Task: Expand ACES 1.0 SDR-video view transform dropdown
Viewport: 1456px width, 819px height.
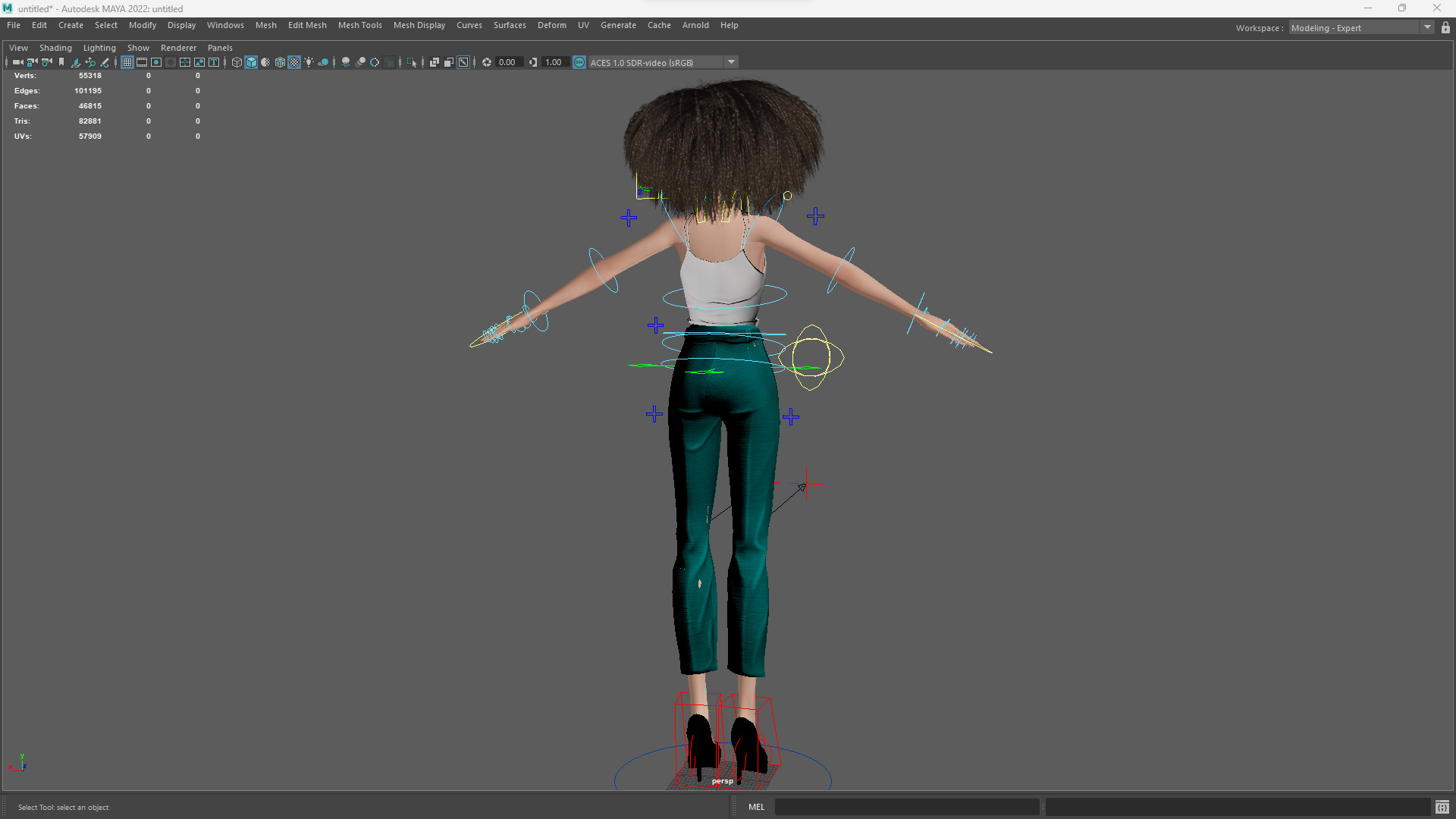Action: 731,62
